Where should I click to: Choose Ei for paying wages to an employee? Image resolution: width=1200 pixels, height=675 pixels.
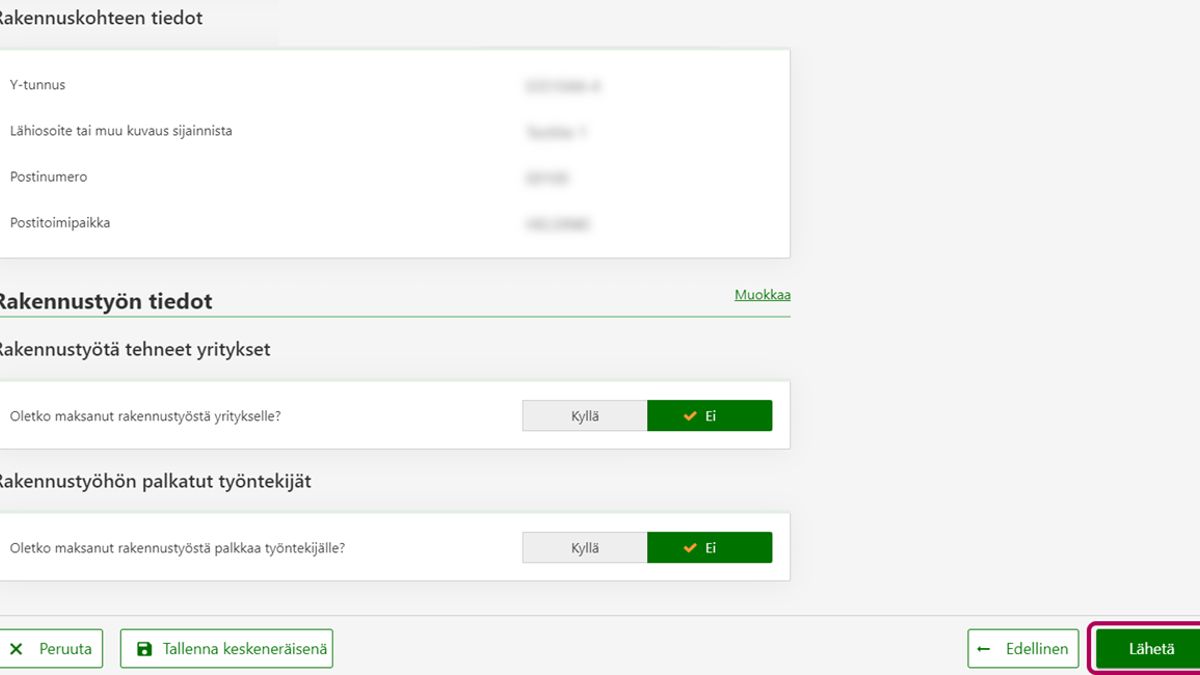tap(710, 548)
